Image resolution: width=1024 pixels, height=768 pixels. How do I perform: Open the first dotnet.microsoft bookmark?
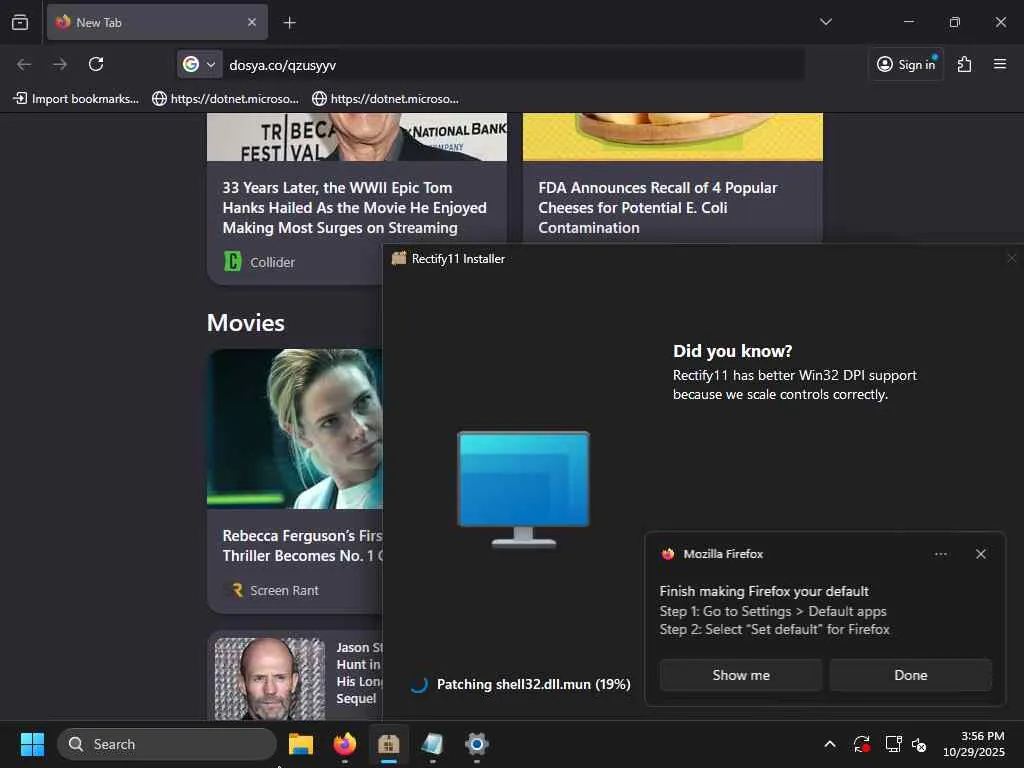coord(225,99)
